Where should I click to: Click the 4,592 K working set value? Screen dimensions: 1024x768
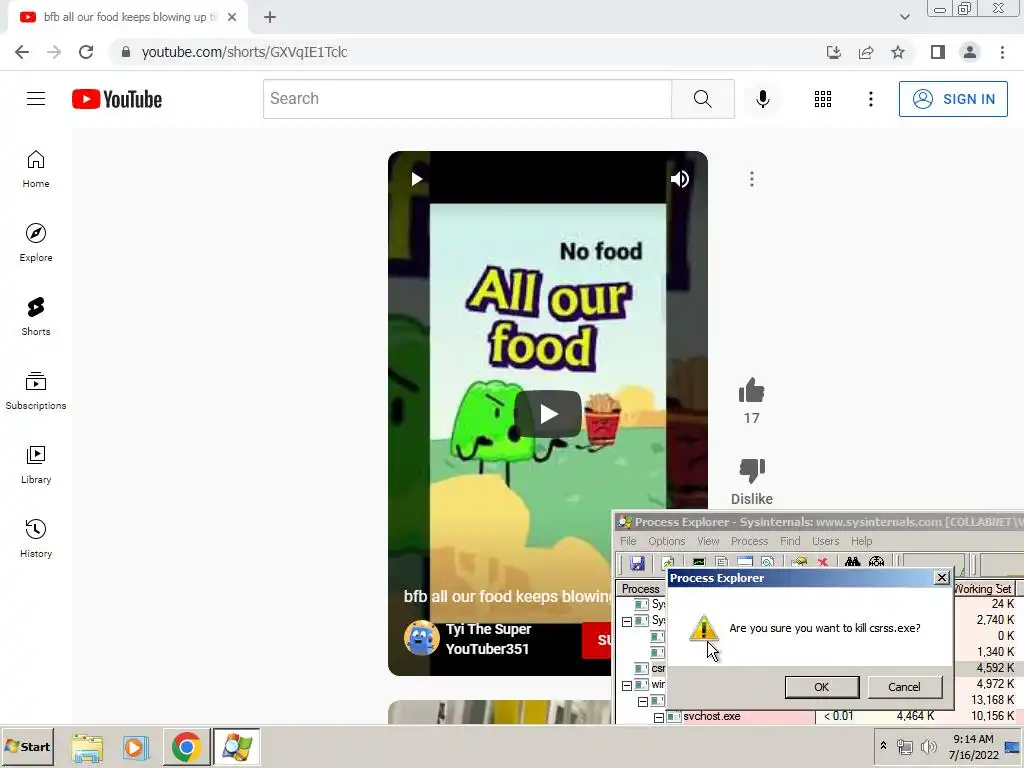995,668
